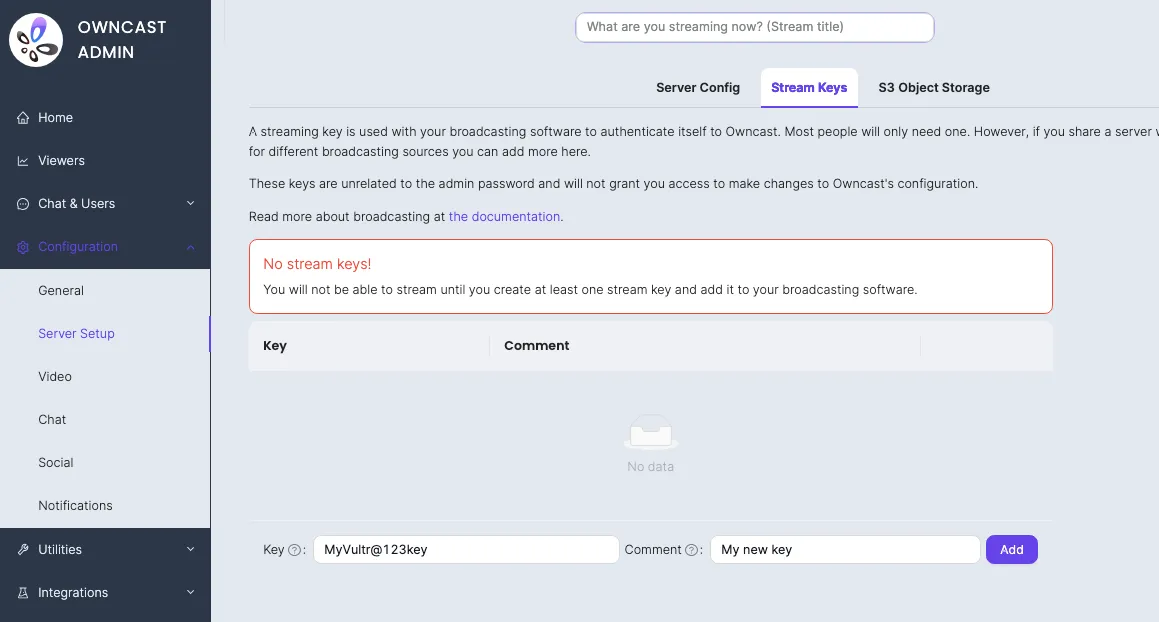Click the 'No stream keys!' warning heading
1159x622 pixels.
pos(317,264)
